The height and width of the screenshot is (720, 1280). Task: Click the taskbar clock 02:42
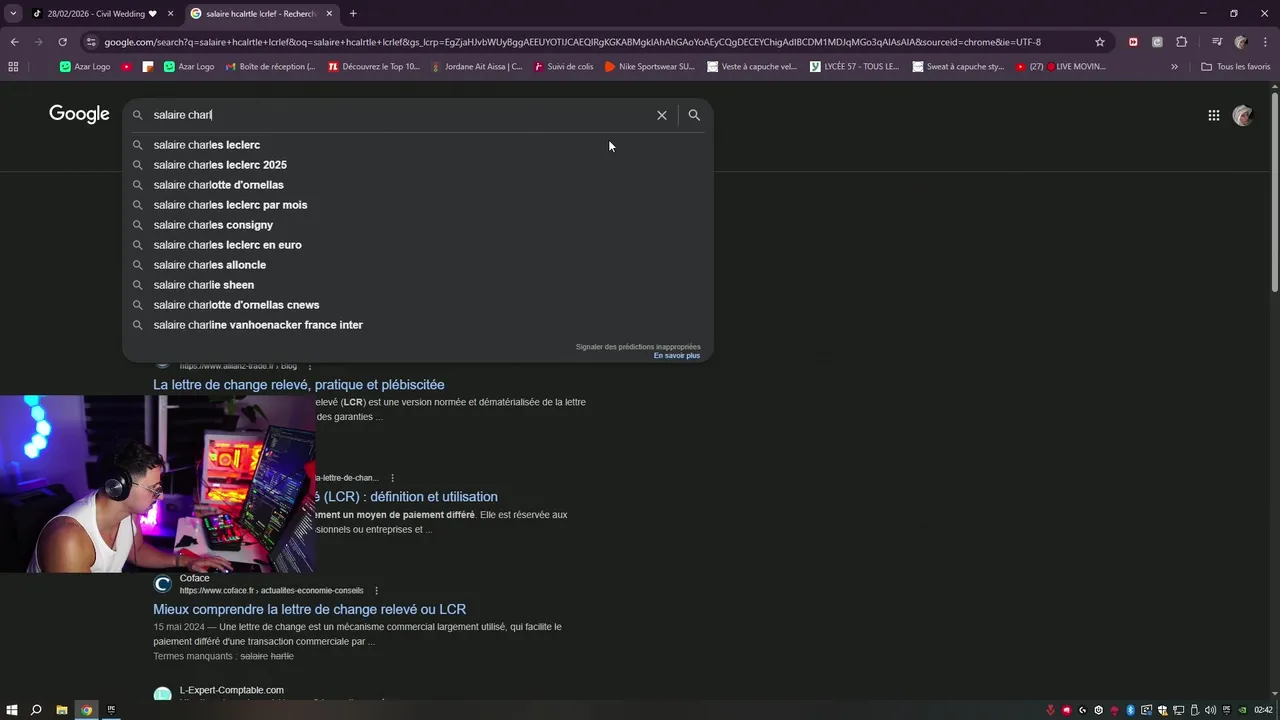[1263, 710]
